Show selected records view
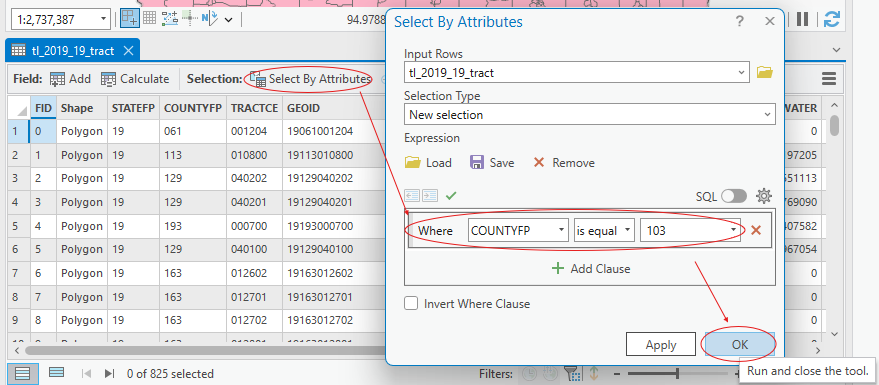Screen dimensions: 879x385 pyautogui.click(x=57, y=373)
